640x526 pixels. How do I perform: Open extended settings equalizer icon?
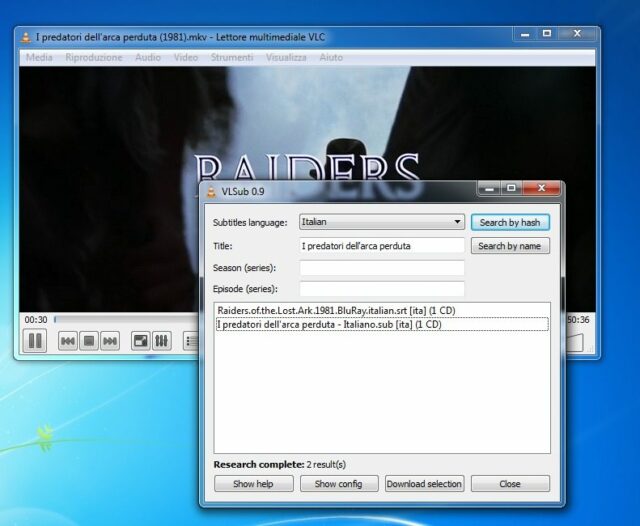(x=161, y=342)
